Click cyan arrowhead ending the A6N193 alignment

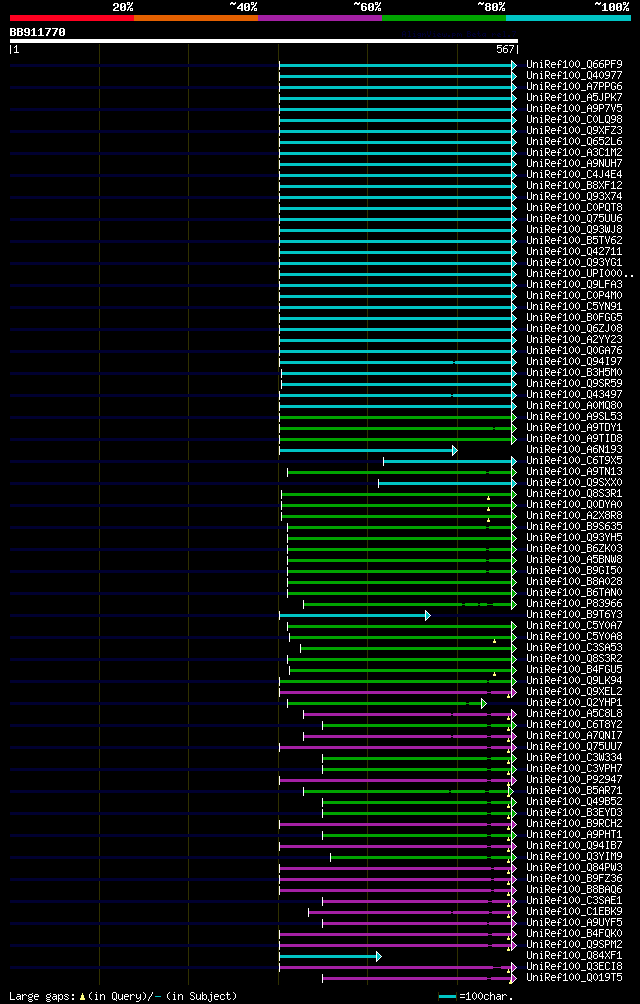(x=455, y=450)
